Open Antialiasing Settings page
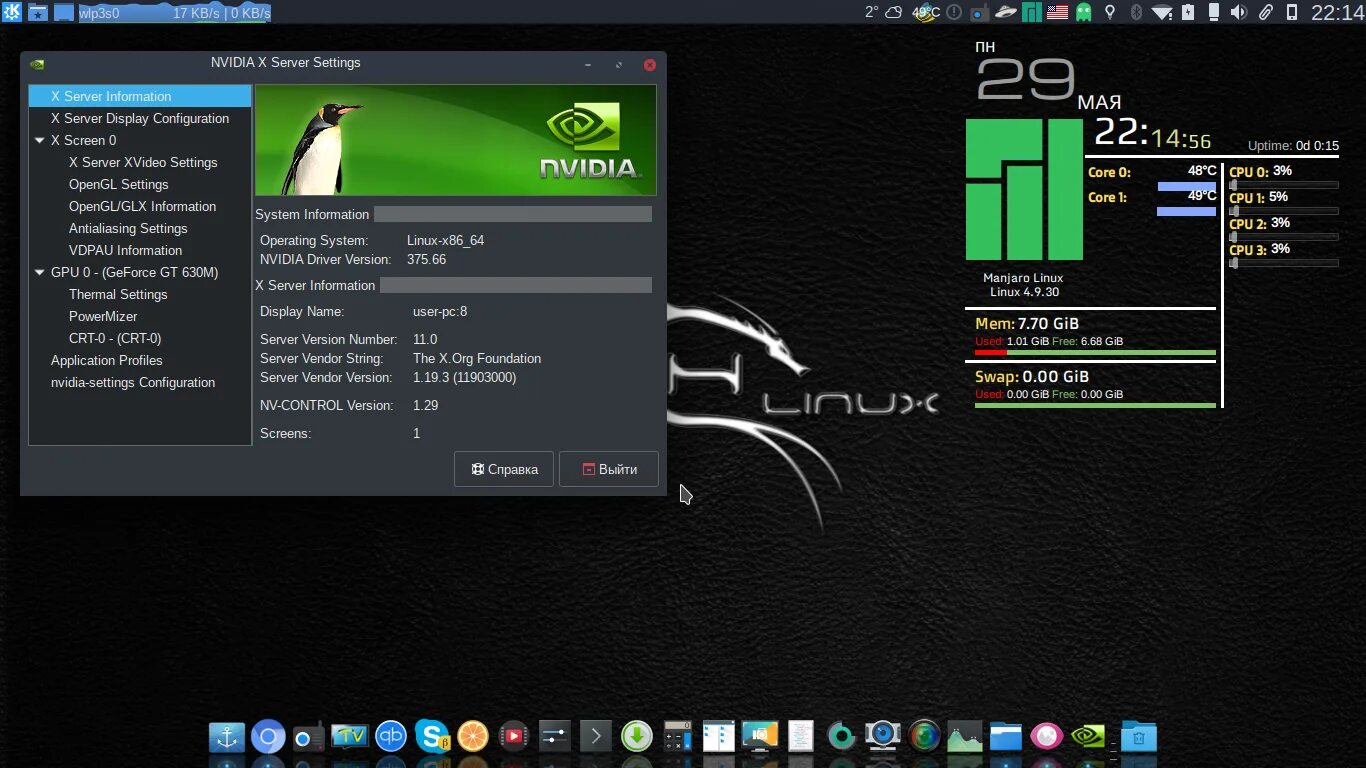This screenshot has height=768, width=1366. click(x=128, y=228)
